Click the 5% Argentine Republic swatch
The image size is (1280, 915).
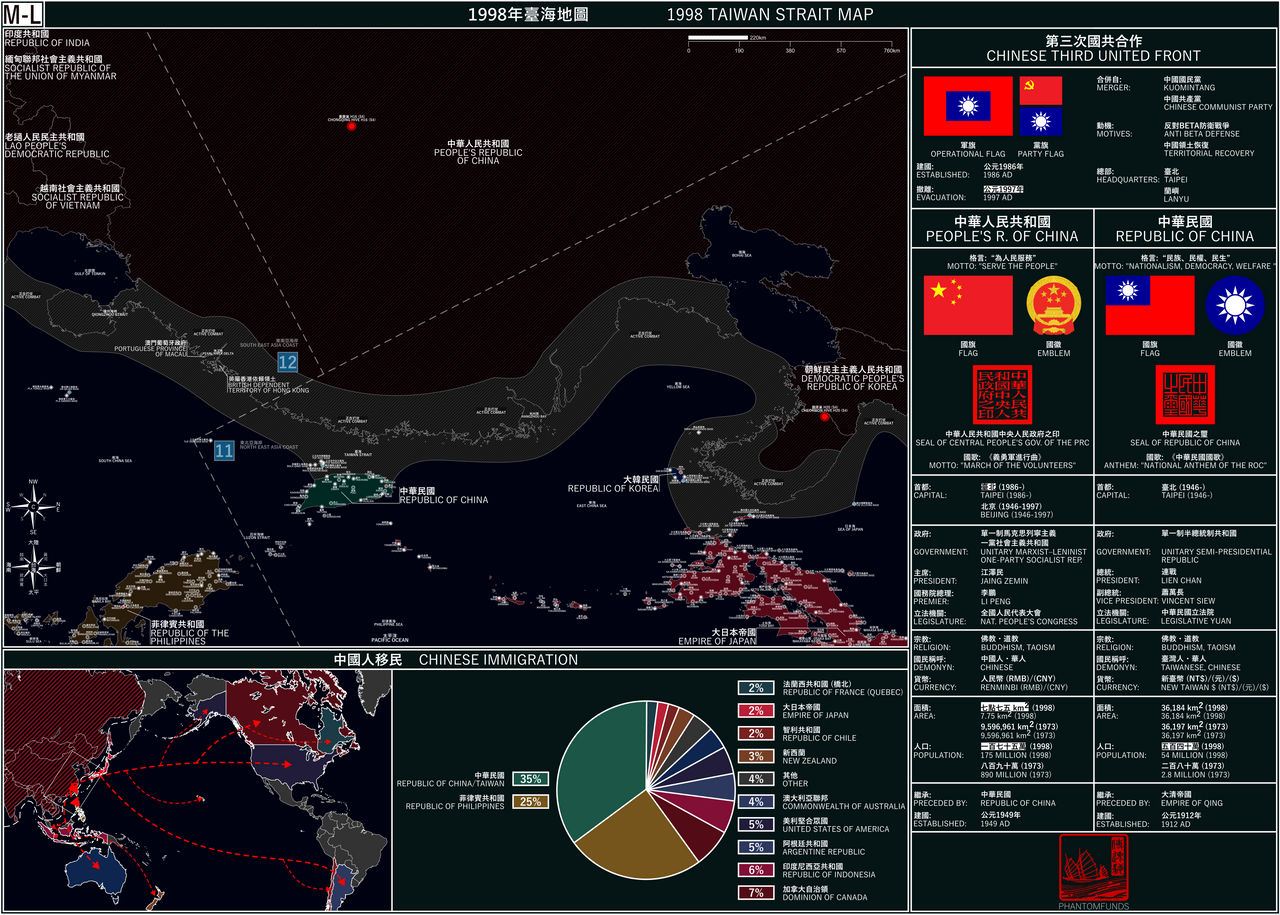pos(756,847)
